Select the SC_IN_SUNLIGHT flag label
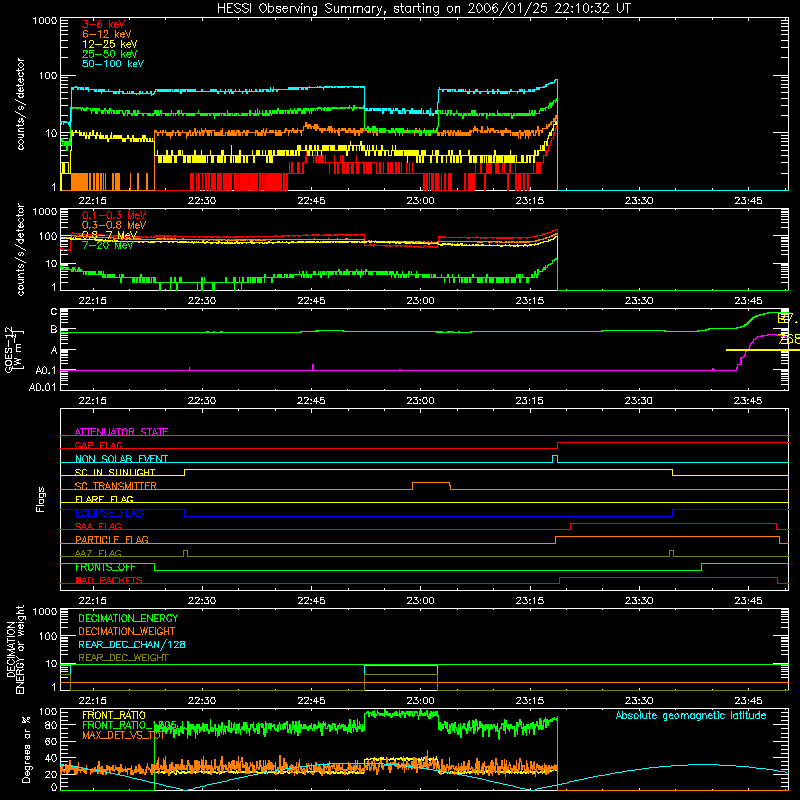Viewport: 800px width, 800px height. coord(115,472)
